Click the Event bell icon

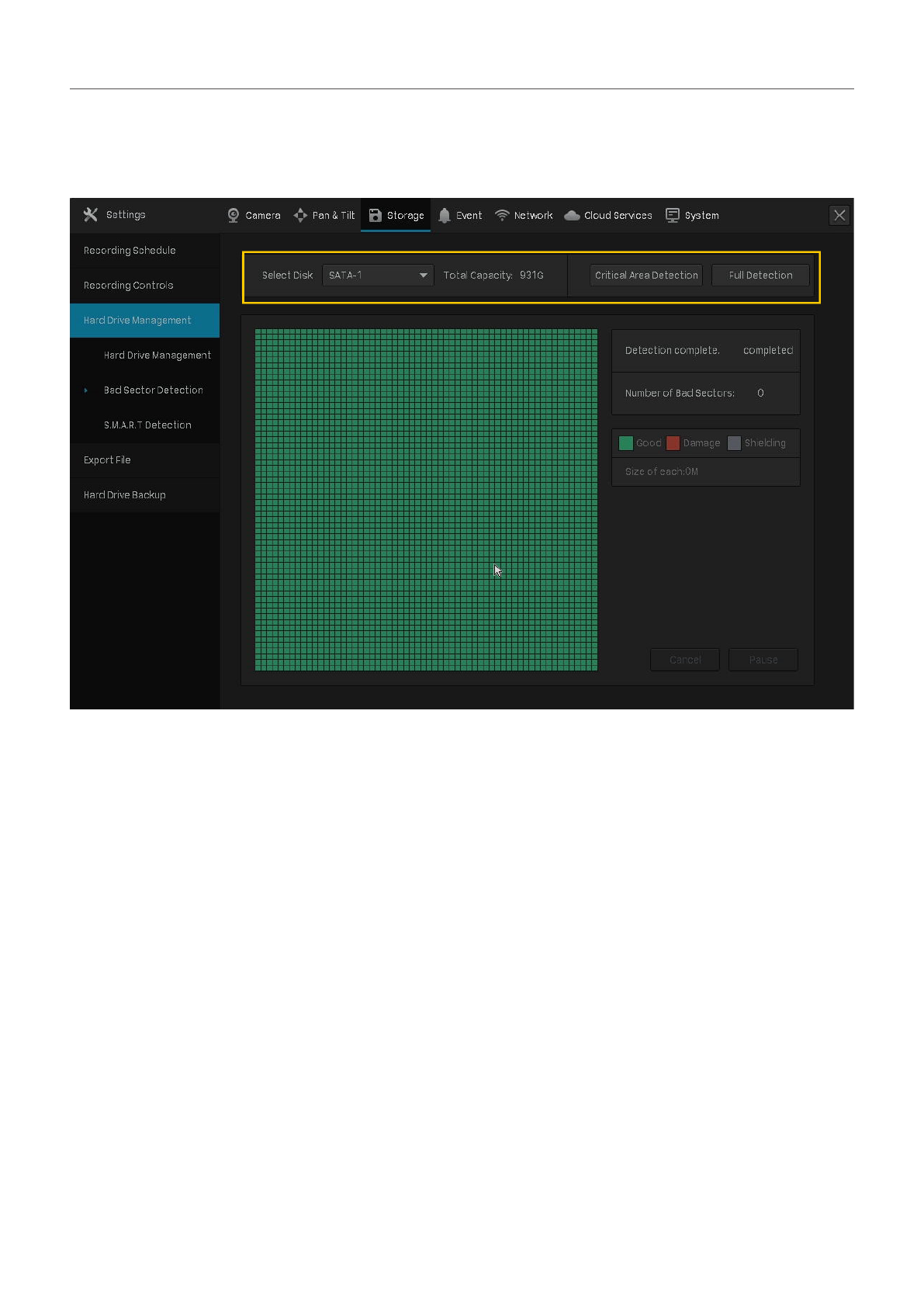(x=445, y=216)
